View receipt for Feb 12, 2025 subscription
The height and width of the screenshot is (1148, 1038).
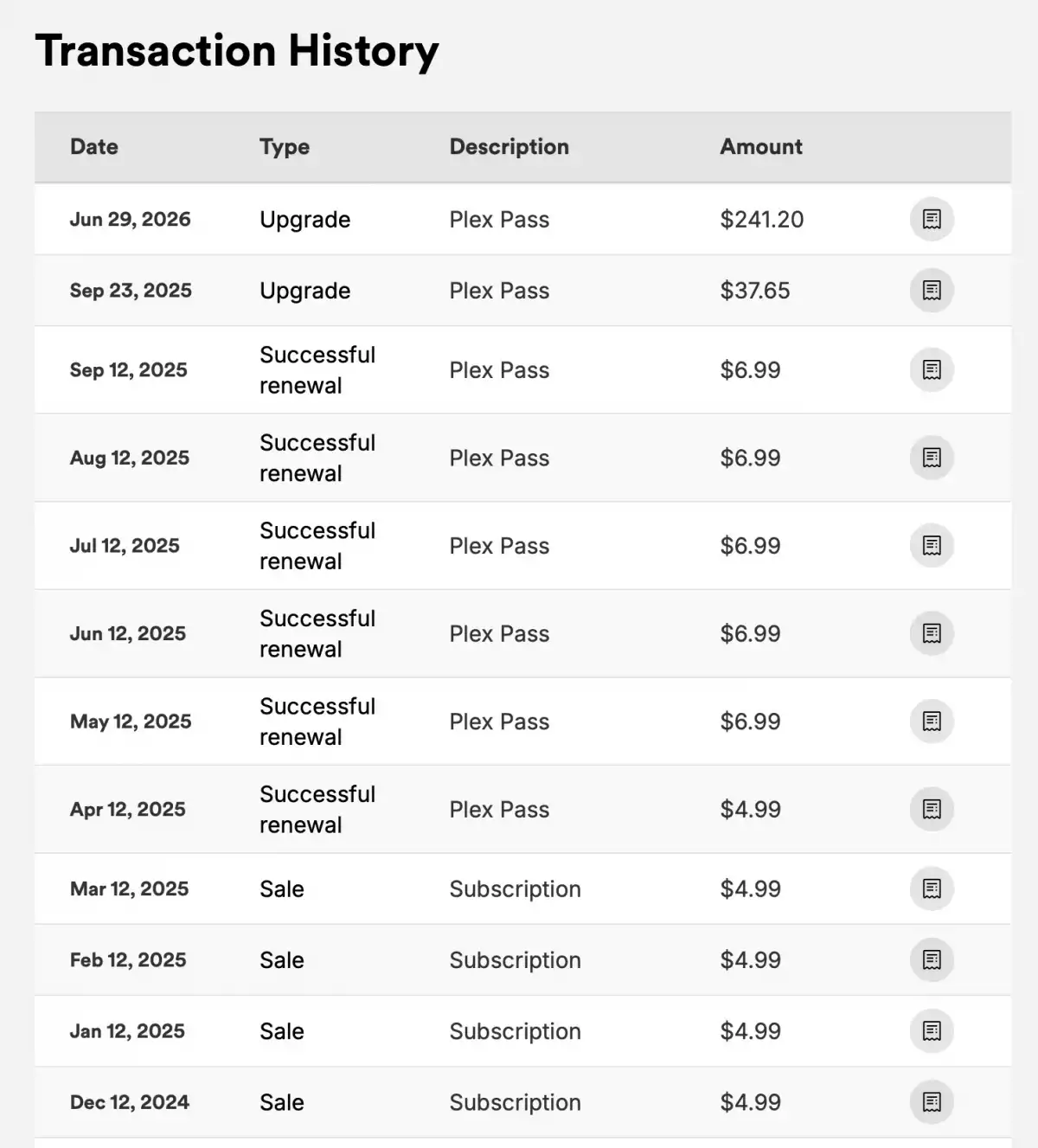(932, 959)
